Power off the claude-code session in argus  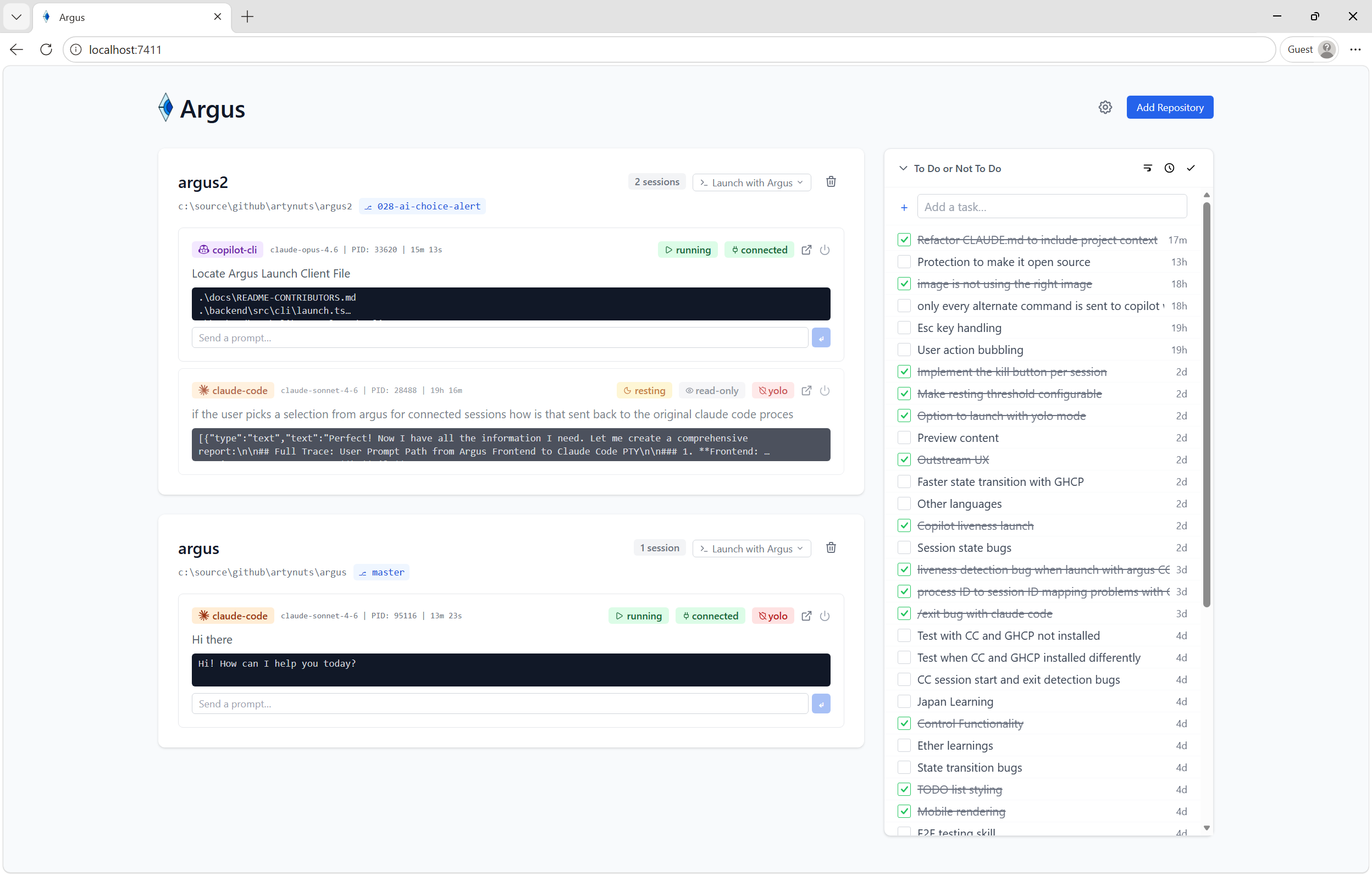click(x=825, y=616)
